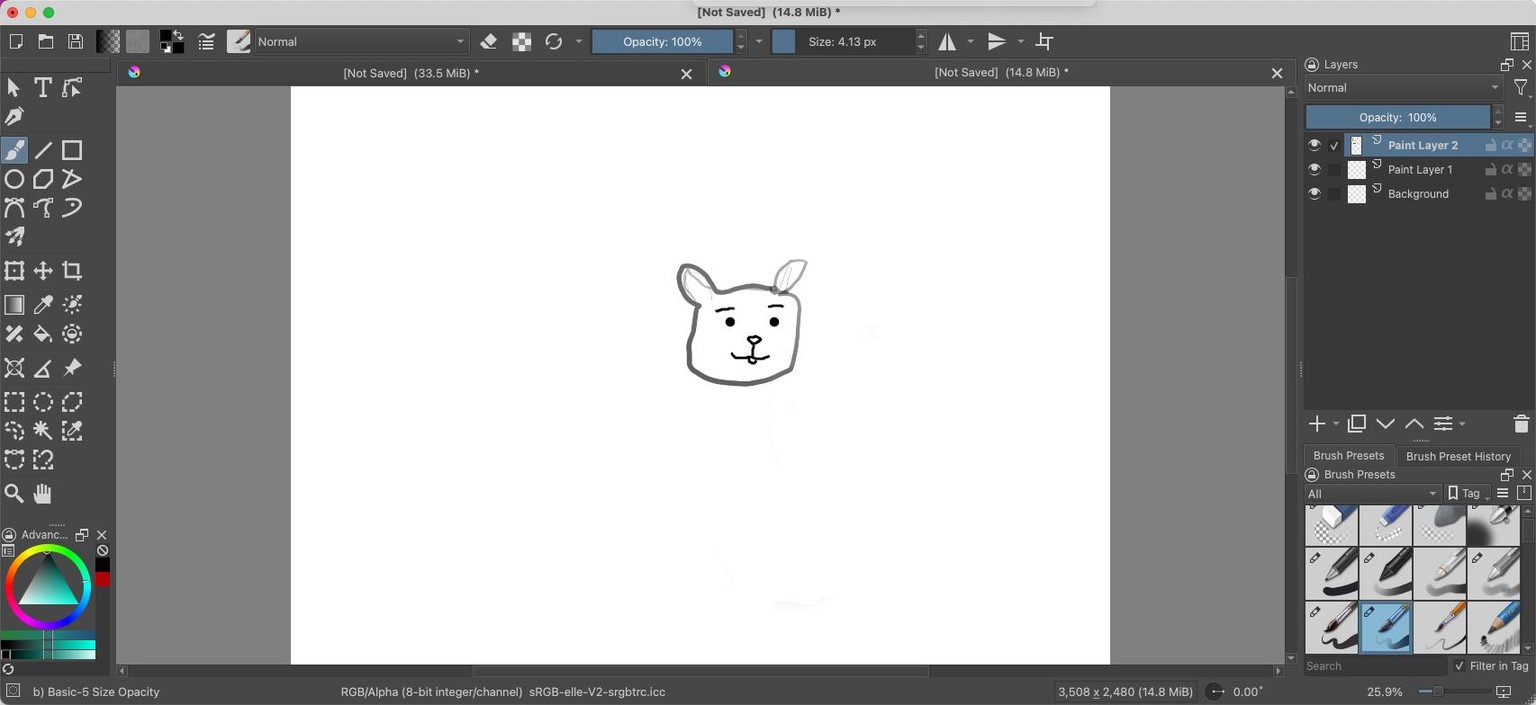Delete layer with the trash icon
The image size is (1536, 705).
1521,424
